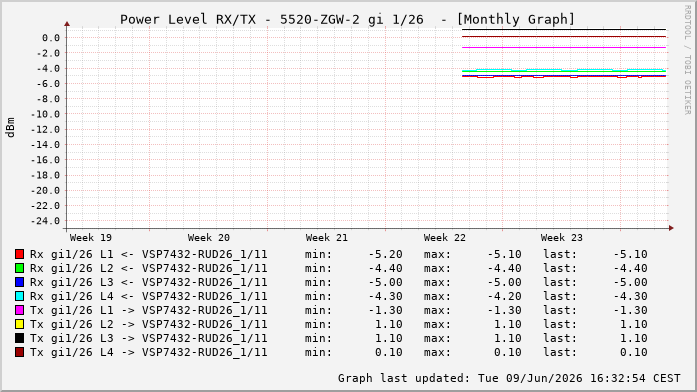Click the Rx L3 last value -5.00
The width and height of the screenshot is (697, 392).
click(x=631, y=283)
